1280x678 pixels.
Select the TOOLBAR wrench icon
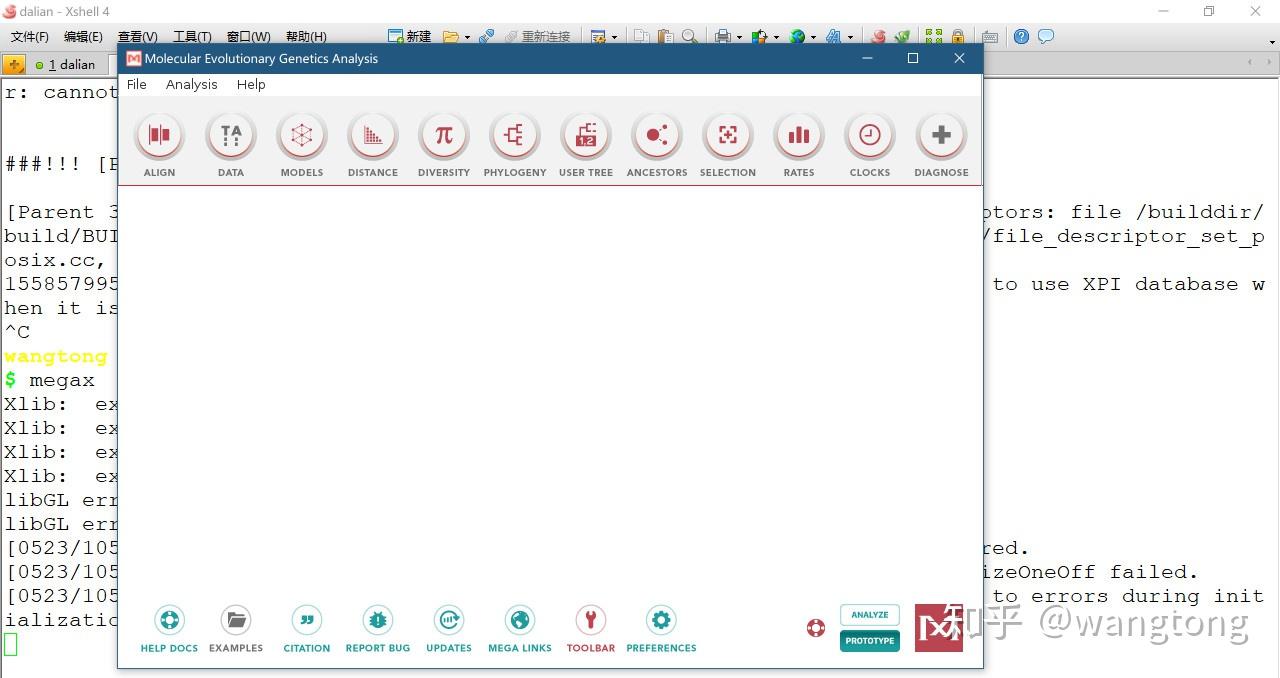(591, 621)
